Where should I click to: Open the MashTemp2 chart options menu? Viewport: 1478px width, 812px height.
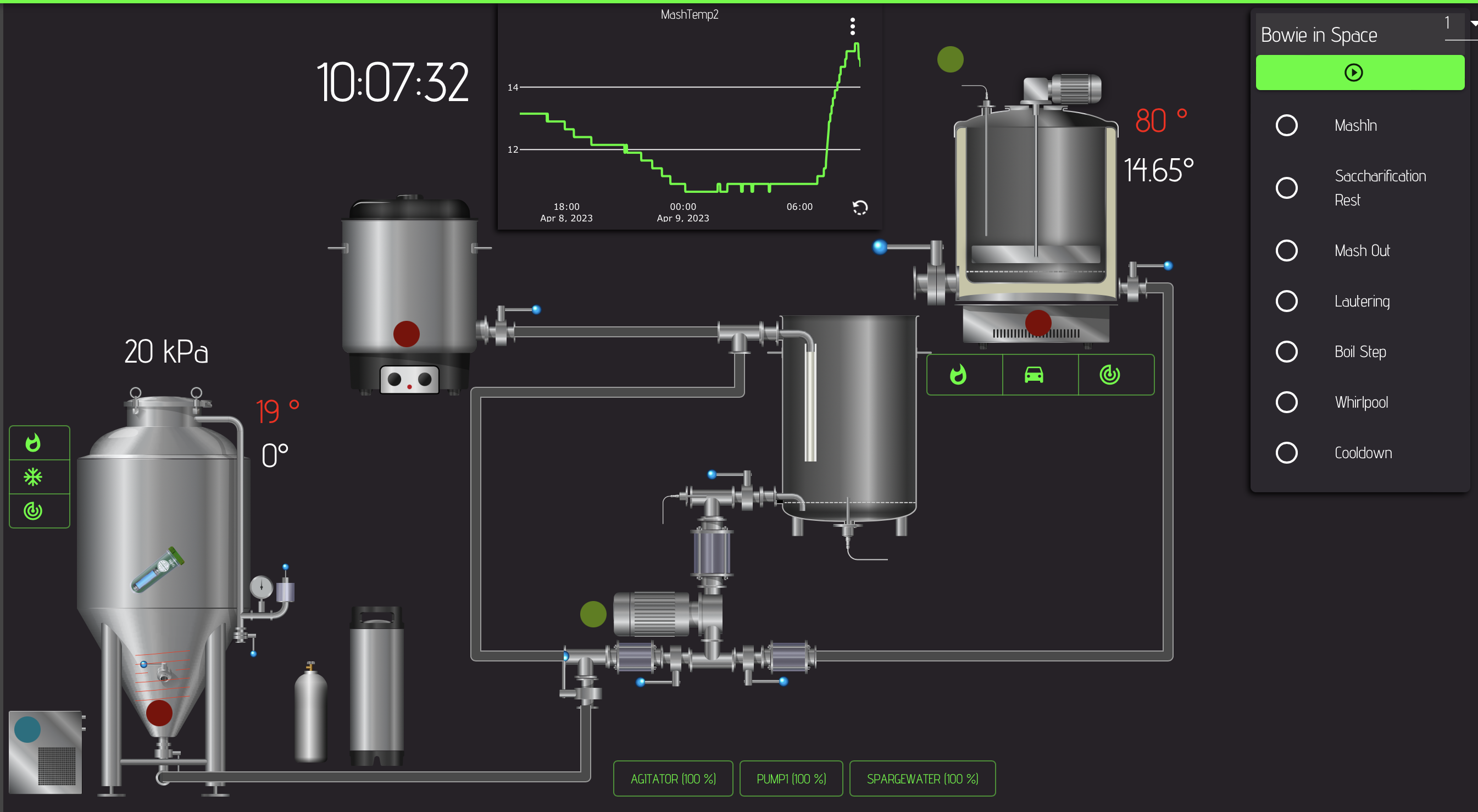tap(852, 26)
